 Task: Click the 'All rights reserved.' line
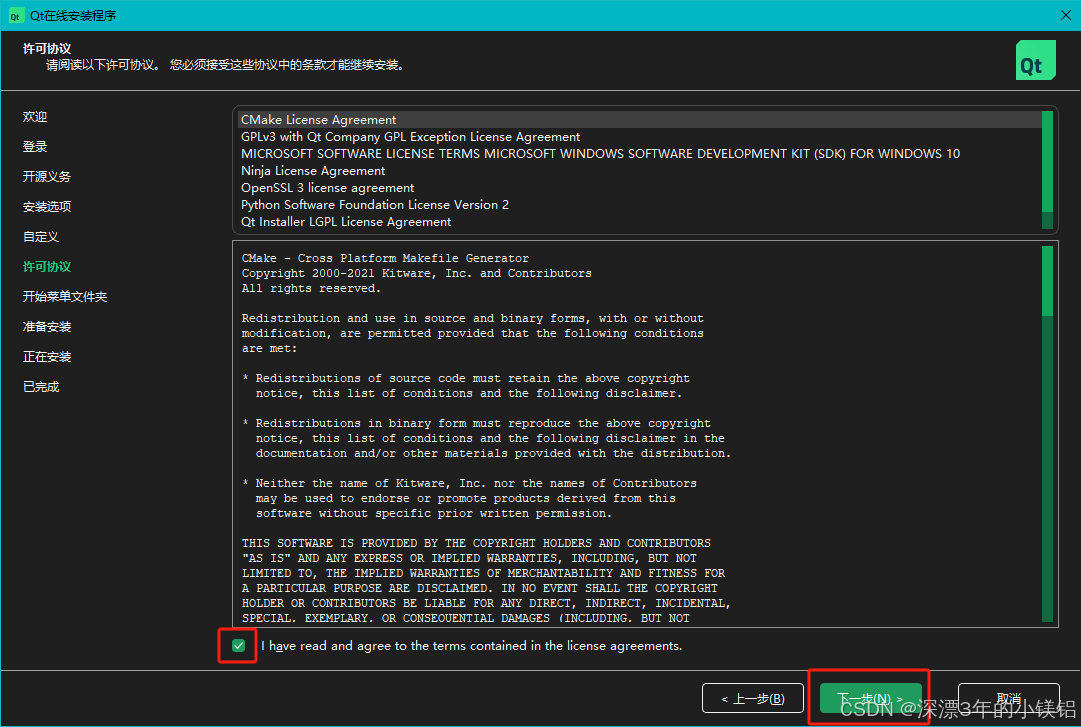coord(311,289)
